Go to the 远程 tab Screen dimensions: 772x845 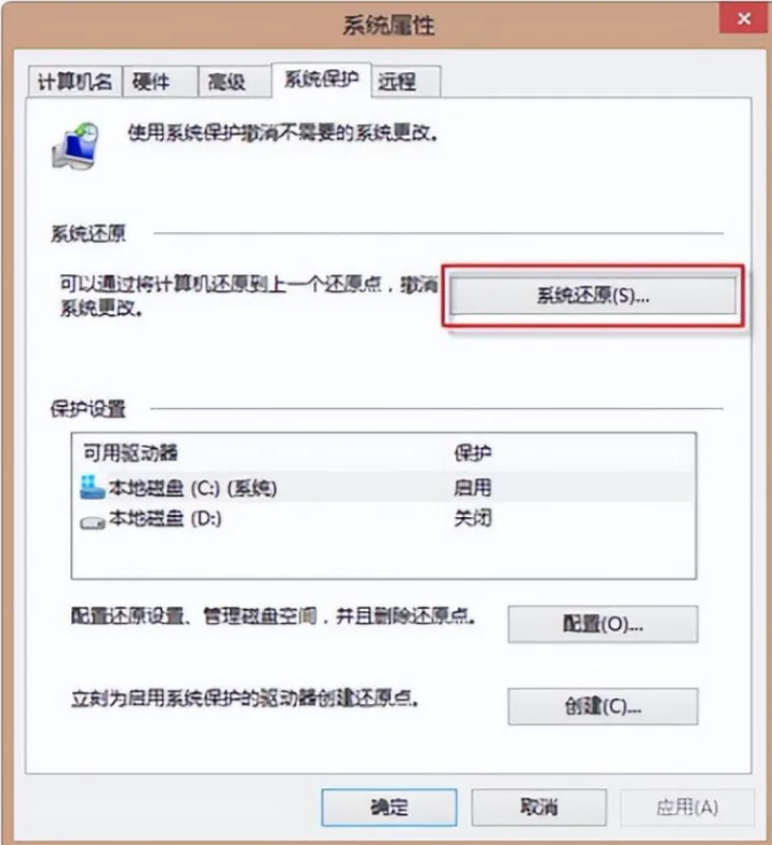coord(407,82)
